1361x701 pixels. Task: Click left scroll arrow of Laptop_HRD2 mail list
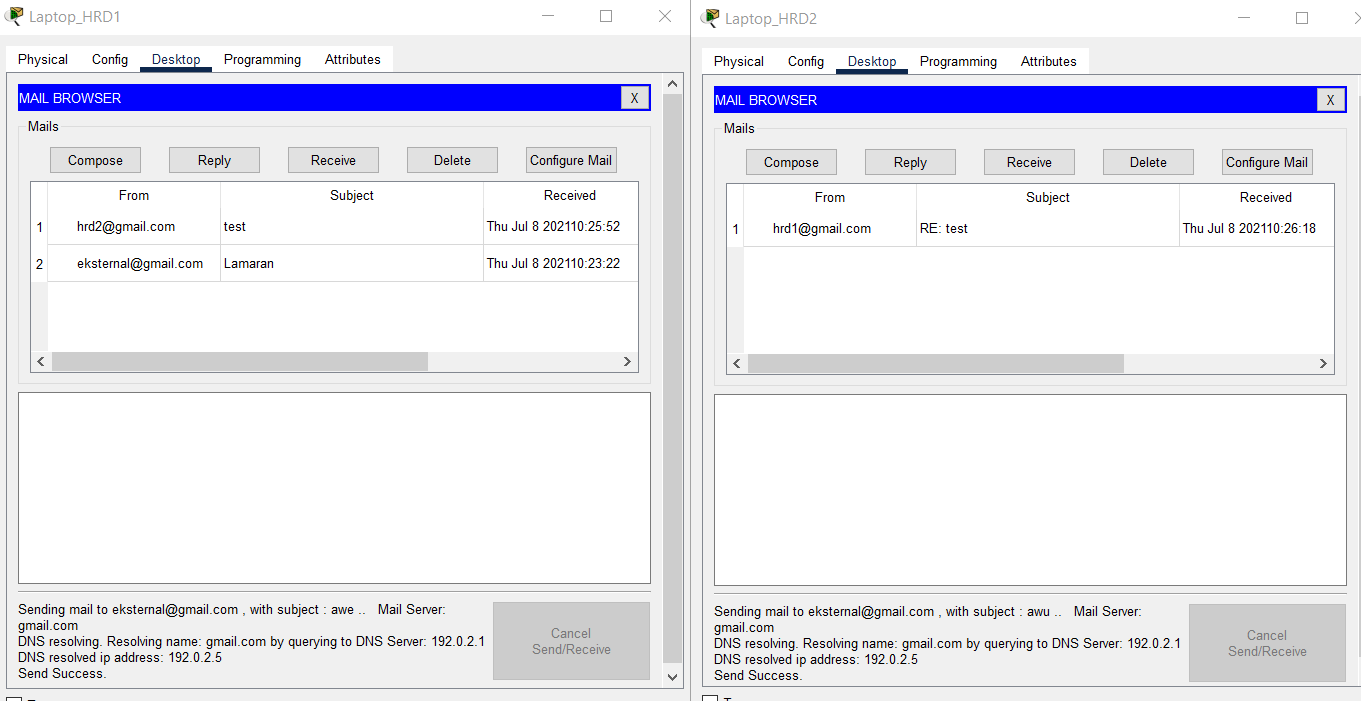coord(737,364)
